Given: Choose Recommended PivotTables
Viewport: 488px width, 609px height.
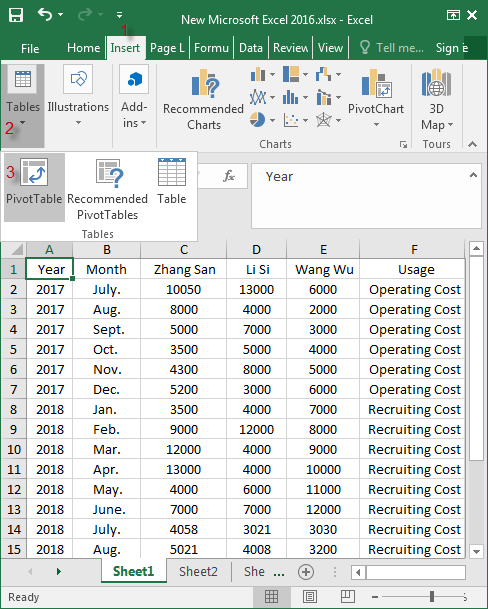Looking at the screenshot, I should point(107,190).
